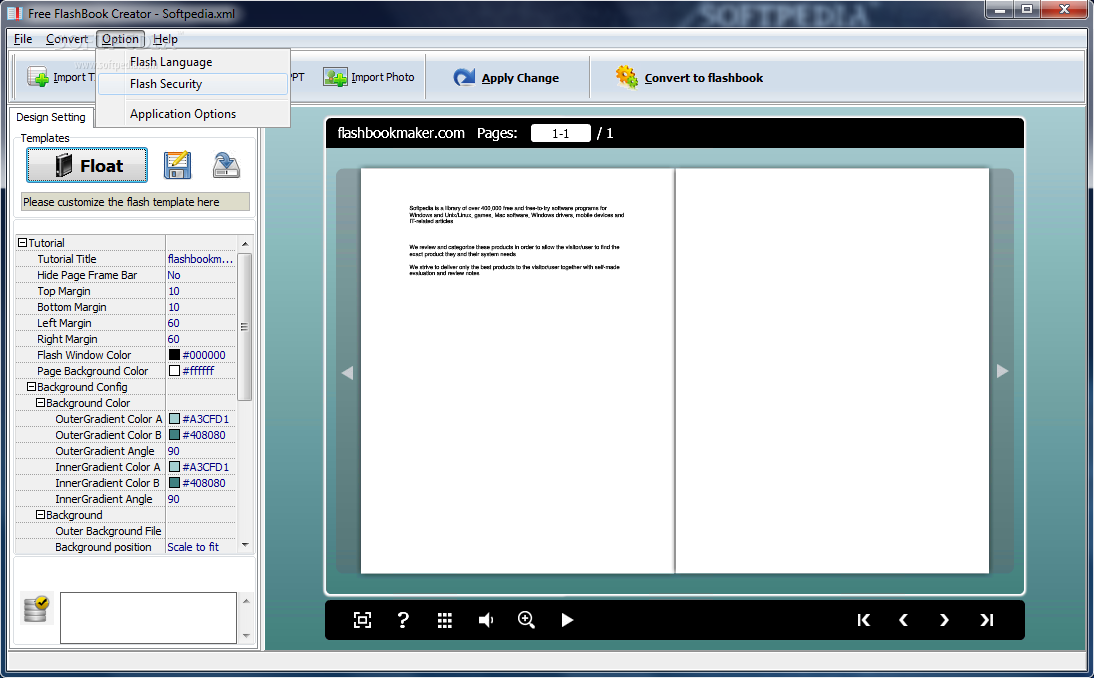1094x678 pixels.
Task: Click the InnerGradient Color A swatch
Action: 174,467
